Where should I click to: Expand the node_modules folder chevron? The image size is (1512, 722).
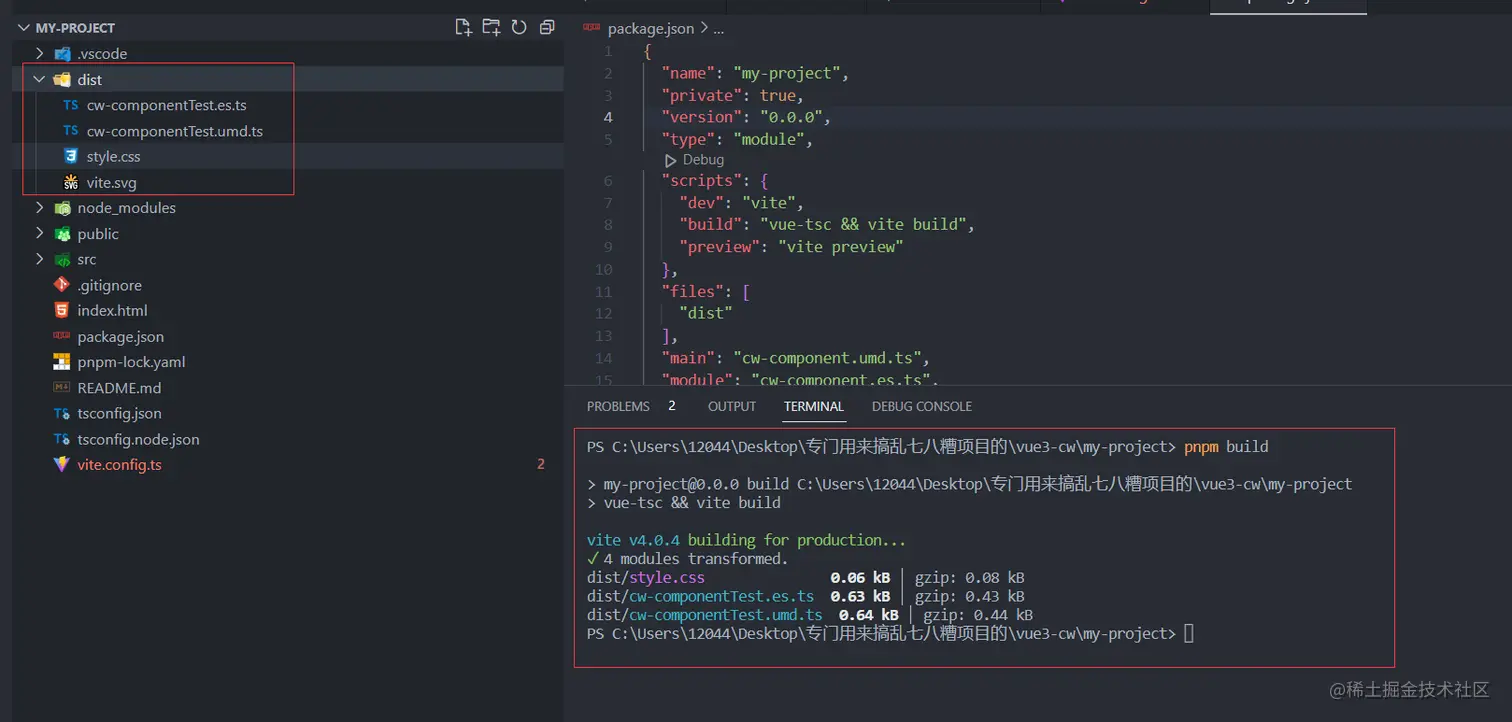click(40, 208)
